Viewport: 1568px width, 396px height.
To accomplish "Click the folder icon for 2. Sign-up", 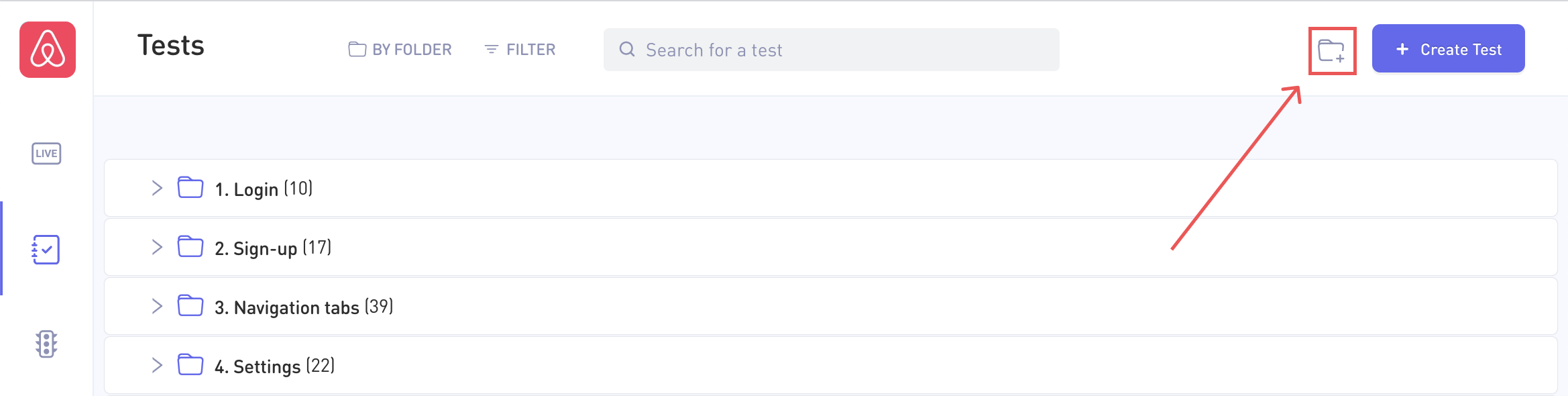I will point(190,247).
